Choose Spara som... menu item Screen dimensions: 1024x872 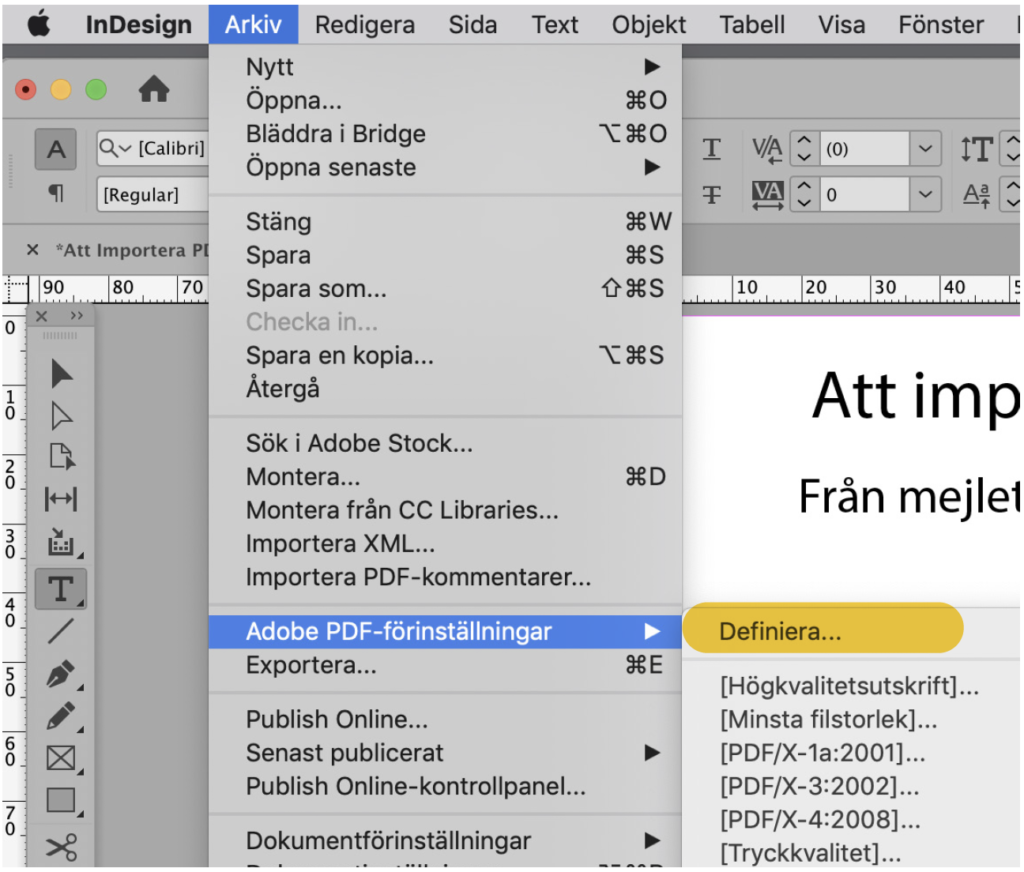pyautogui.click(x=445, y=288)
